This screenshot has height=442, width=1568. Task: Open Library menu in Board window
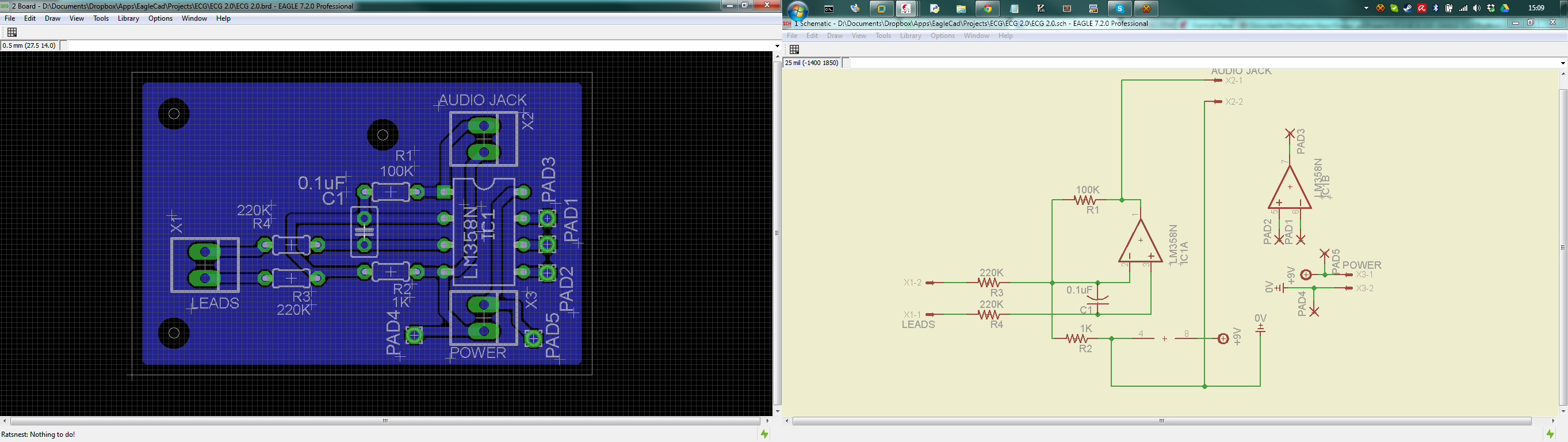[128, 18]
